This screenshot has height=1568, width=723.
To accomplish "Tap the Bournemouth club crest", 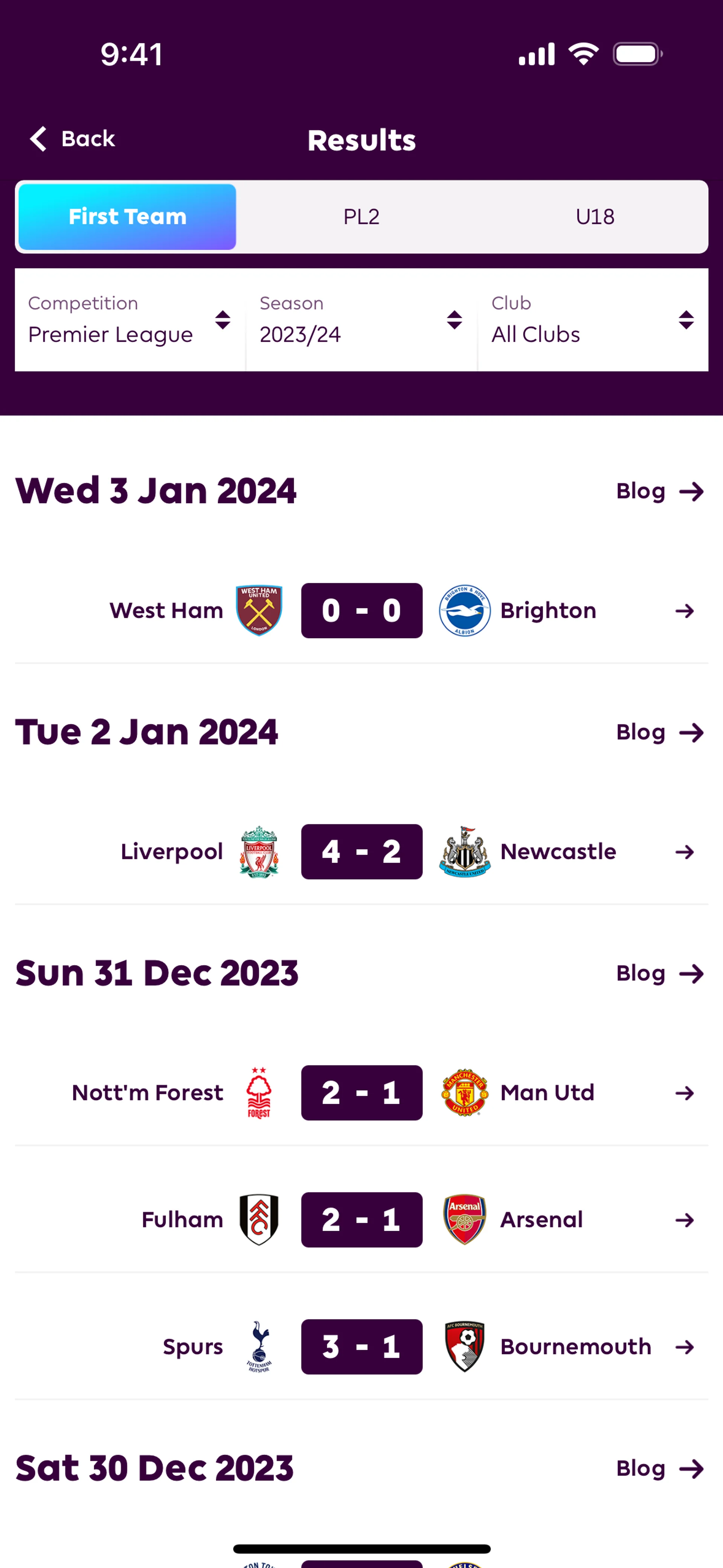I will (464, 1346).
